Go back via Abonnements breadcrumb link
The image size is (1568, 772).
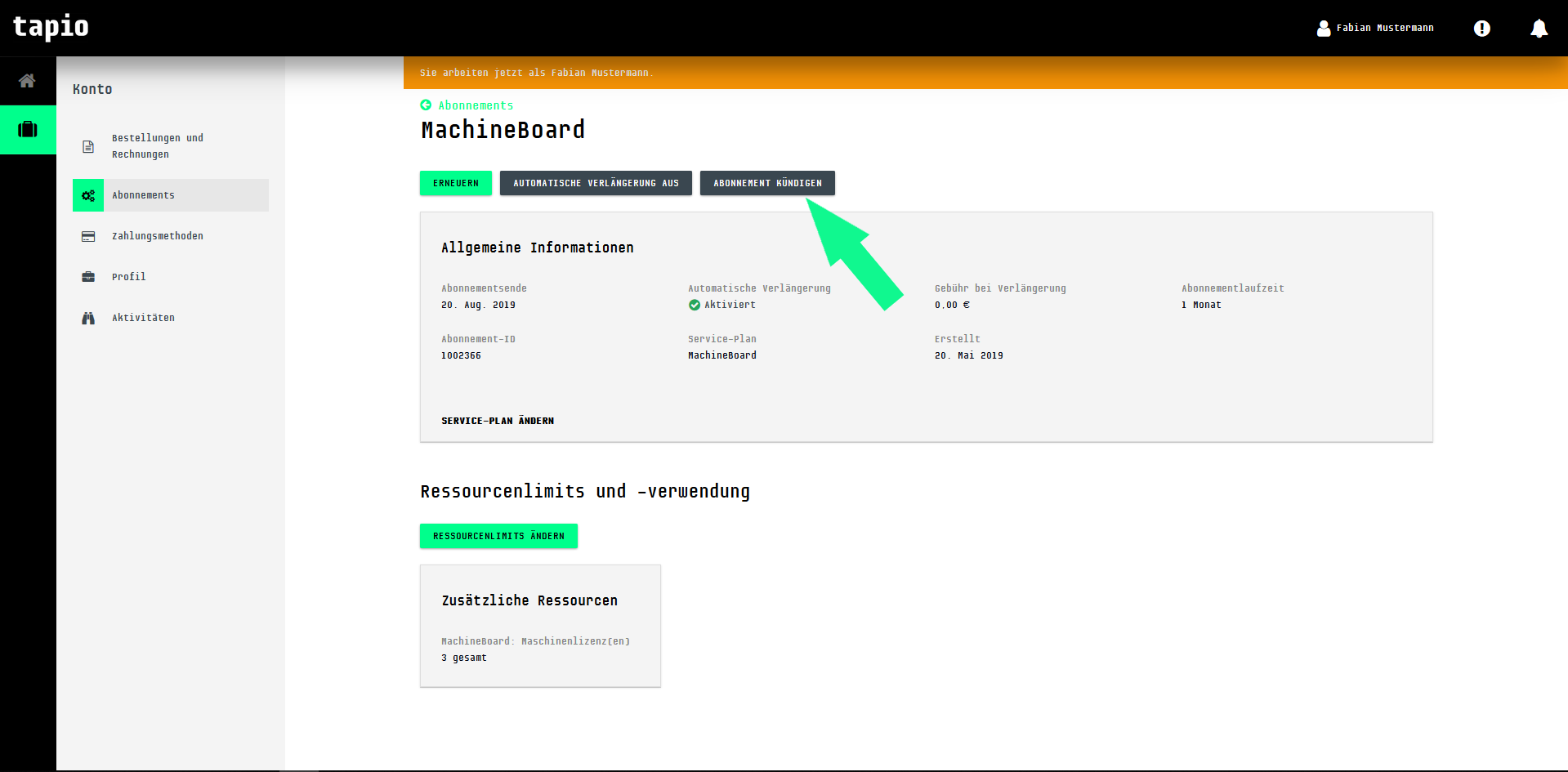point(476,105)
